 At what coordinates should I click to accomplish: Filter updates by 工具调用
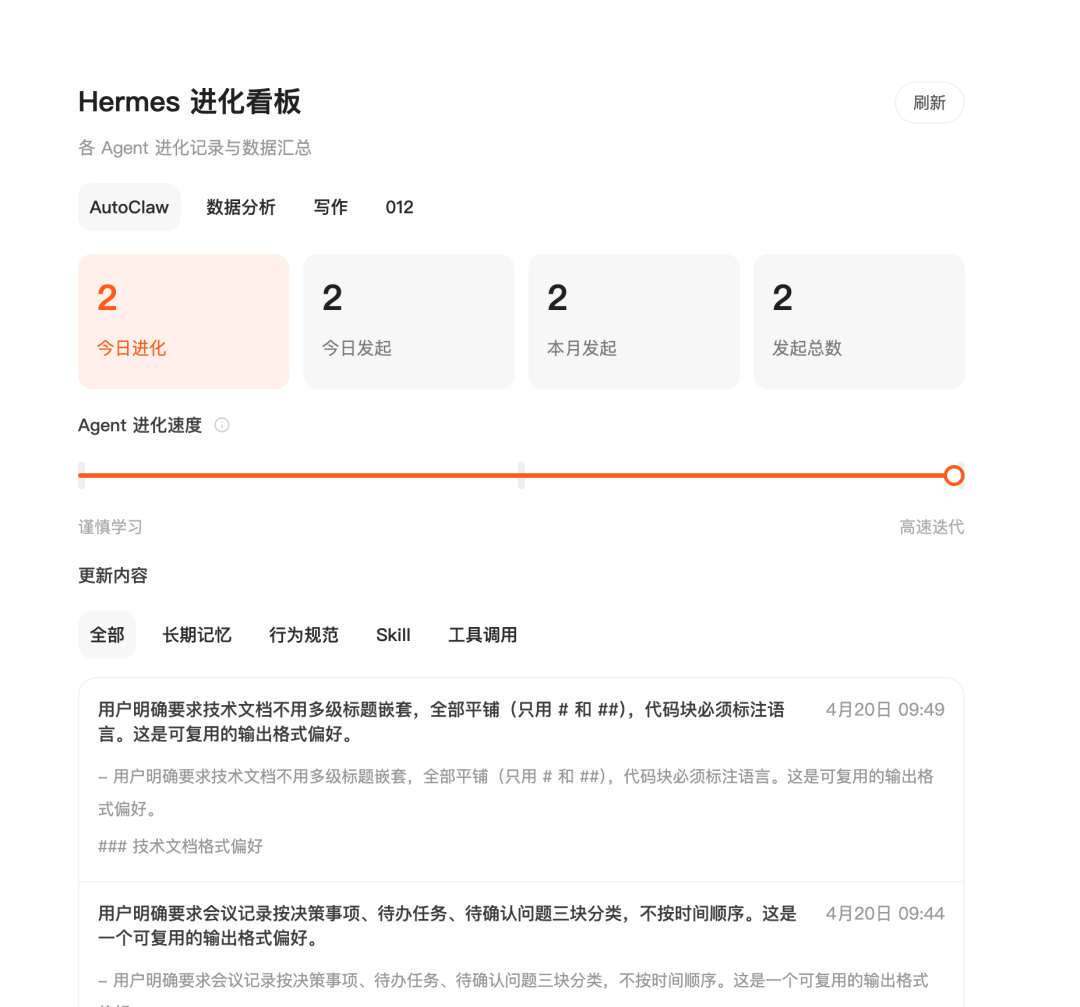(x=482, y=634)
